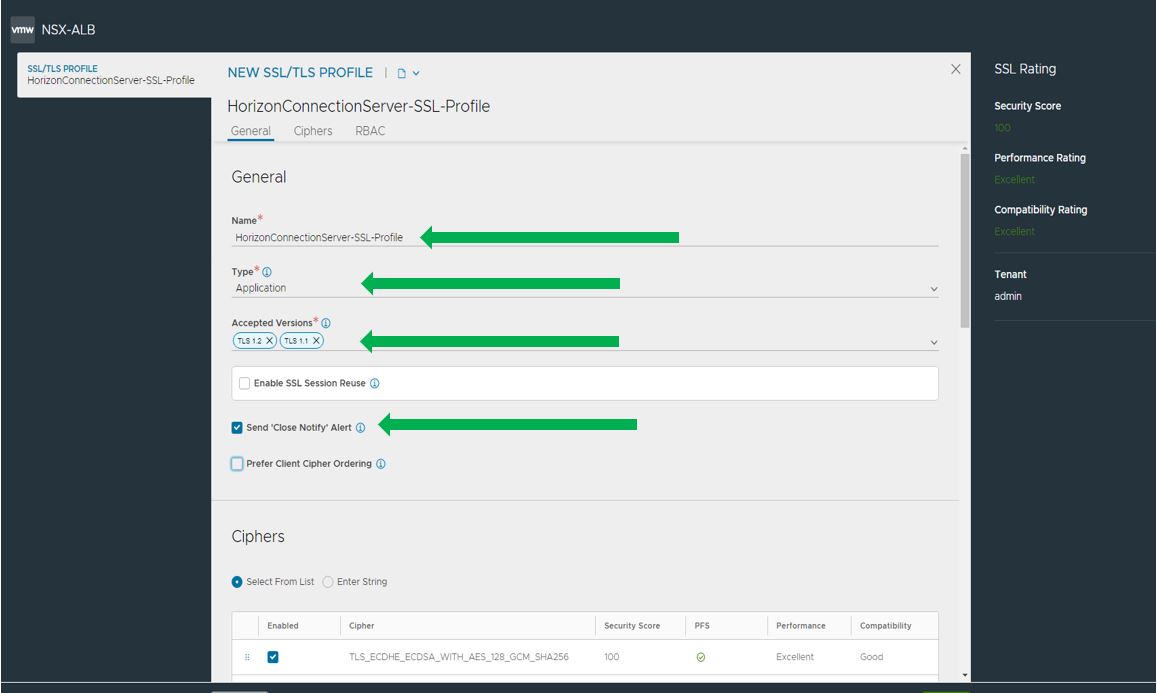The height and width of the screenshot is (693, 1157).
Task: Click the PFS green checkmark in cipher row
Action: tap(701, 657)
